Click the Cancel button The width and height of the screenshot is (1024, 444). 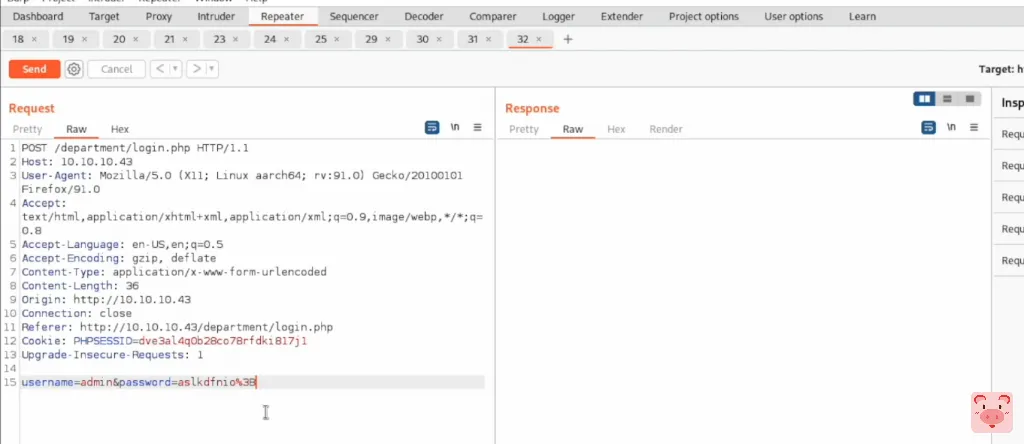pyautogui.click(x=116, y=69)
